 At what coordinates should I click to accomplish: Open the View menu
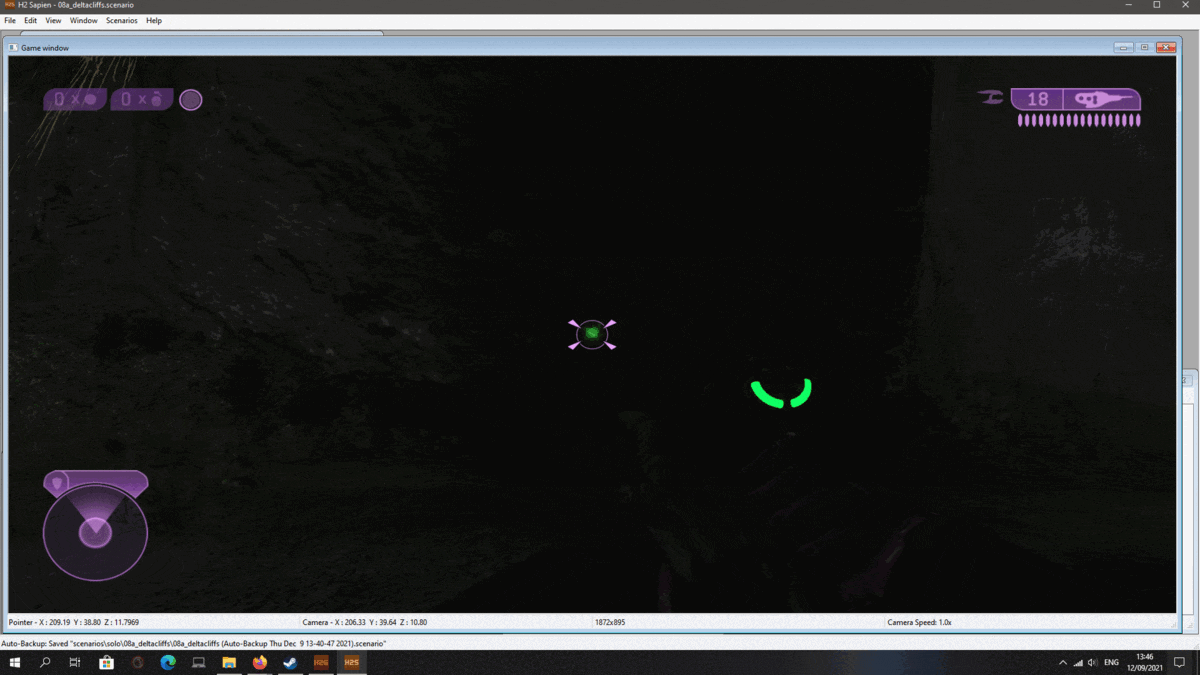click(x=53, y=20)
